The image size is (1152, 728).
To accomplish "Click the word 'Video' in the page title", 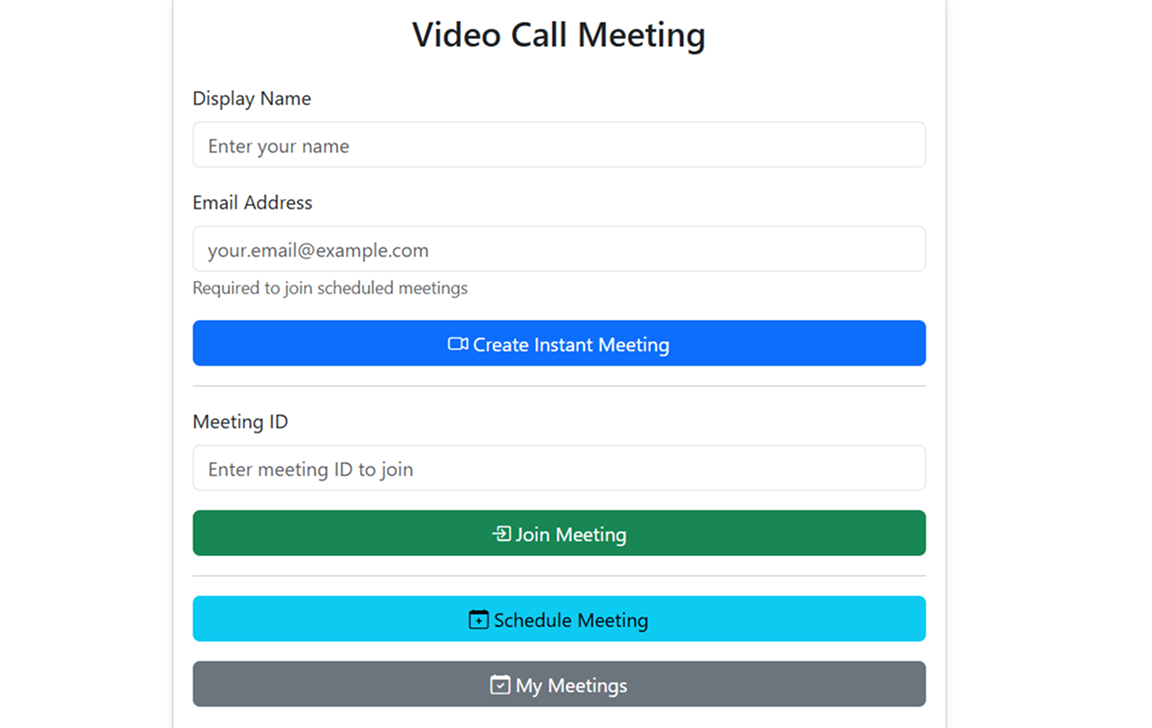I will (456, 35).
